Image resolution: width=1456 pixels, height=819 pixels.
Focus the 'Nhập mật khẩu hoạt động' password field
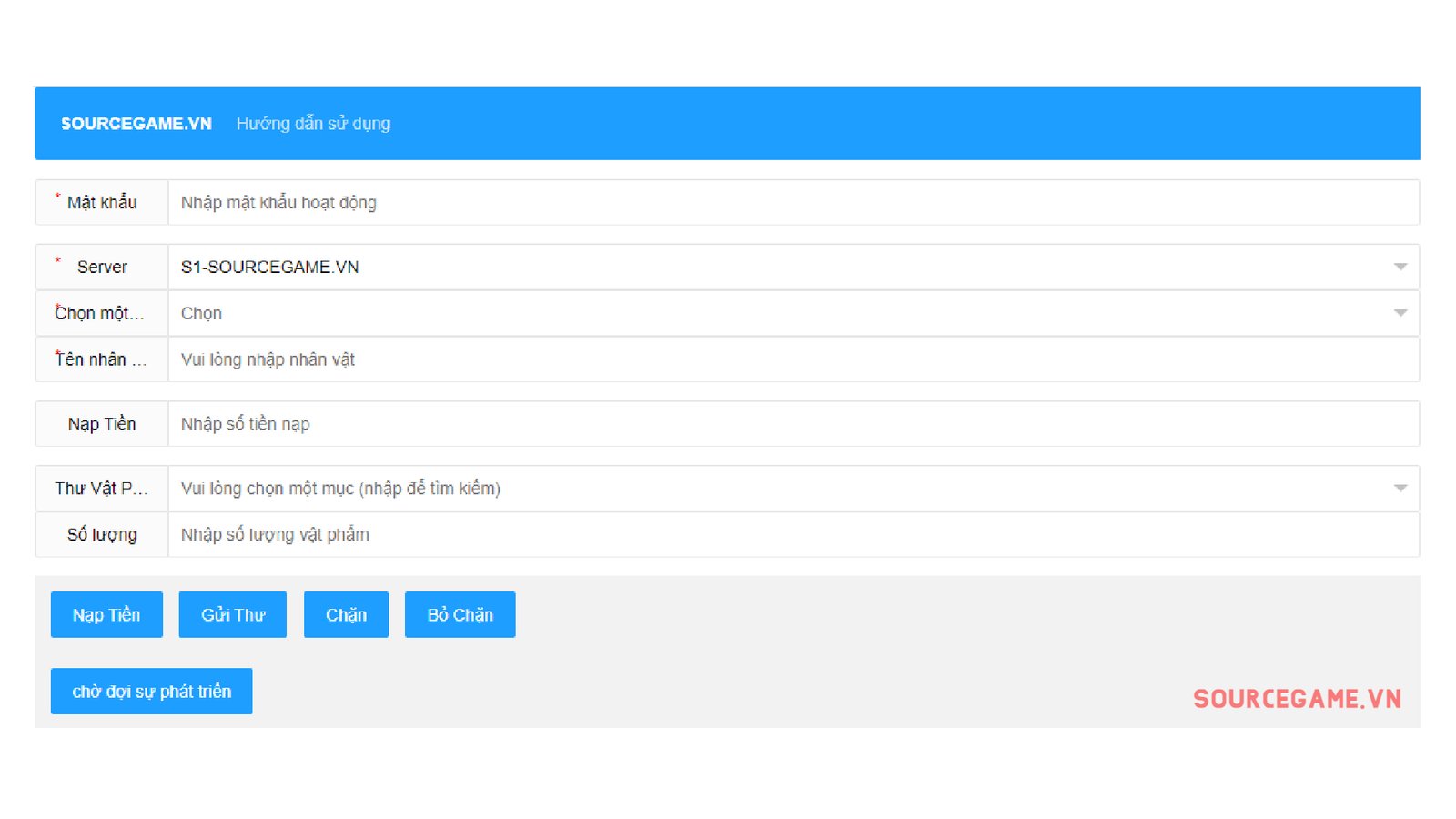tap(792, 202)
